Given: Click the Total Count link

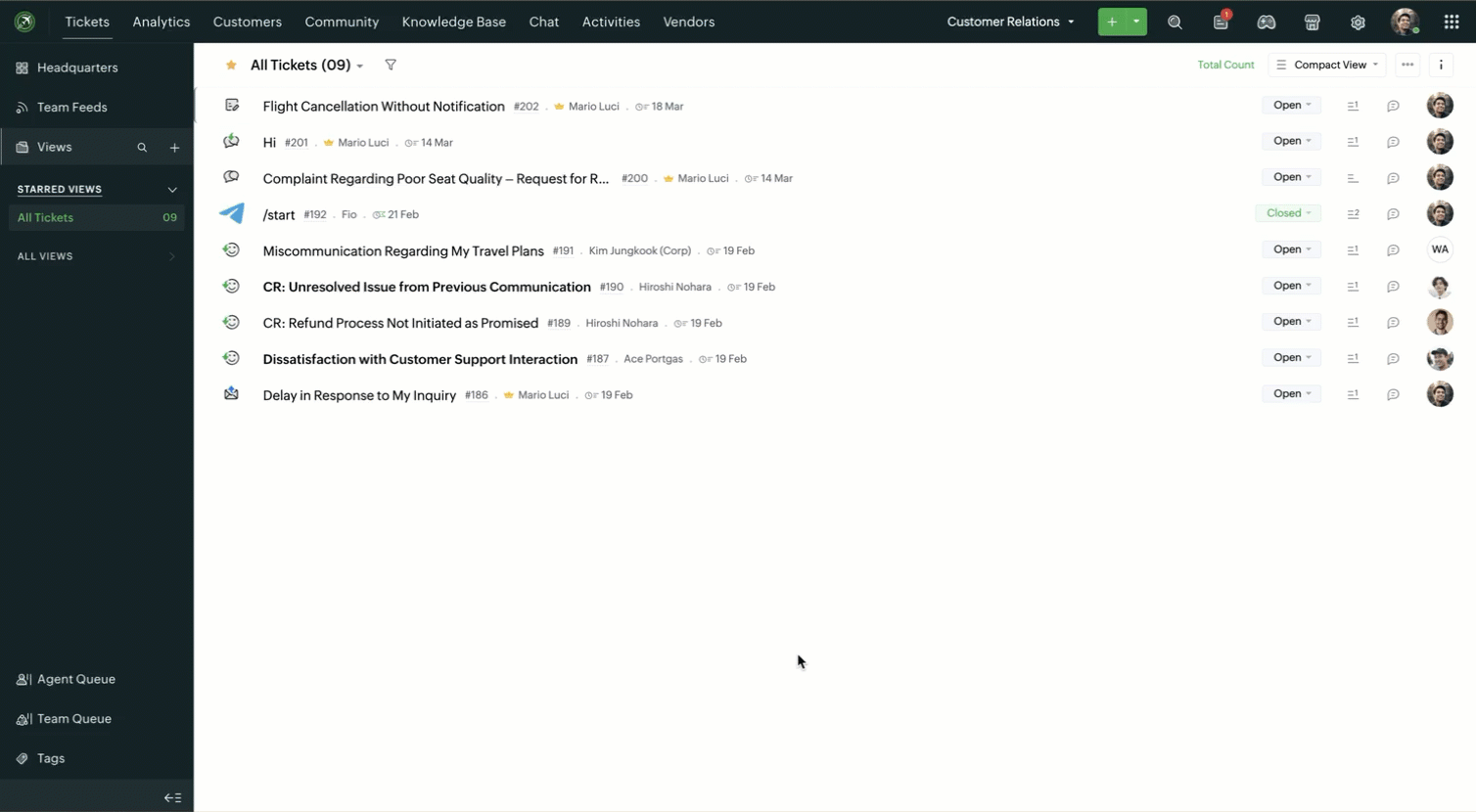Looking at the screenshot, I should 1225,65.
